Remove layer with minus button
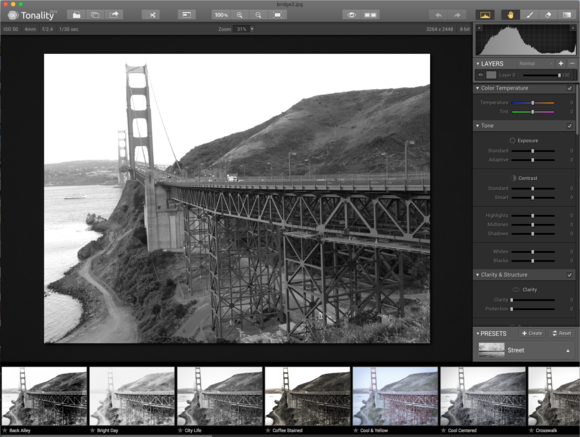Image resolution: width=580 pixels, height=437 pixels. click(572, 64)
